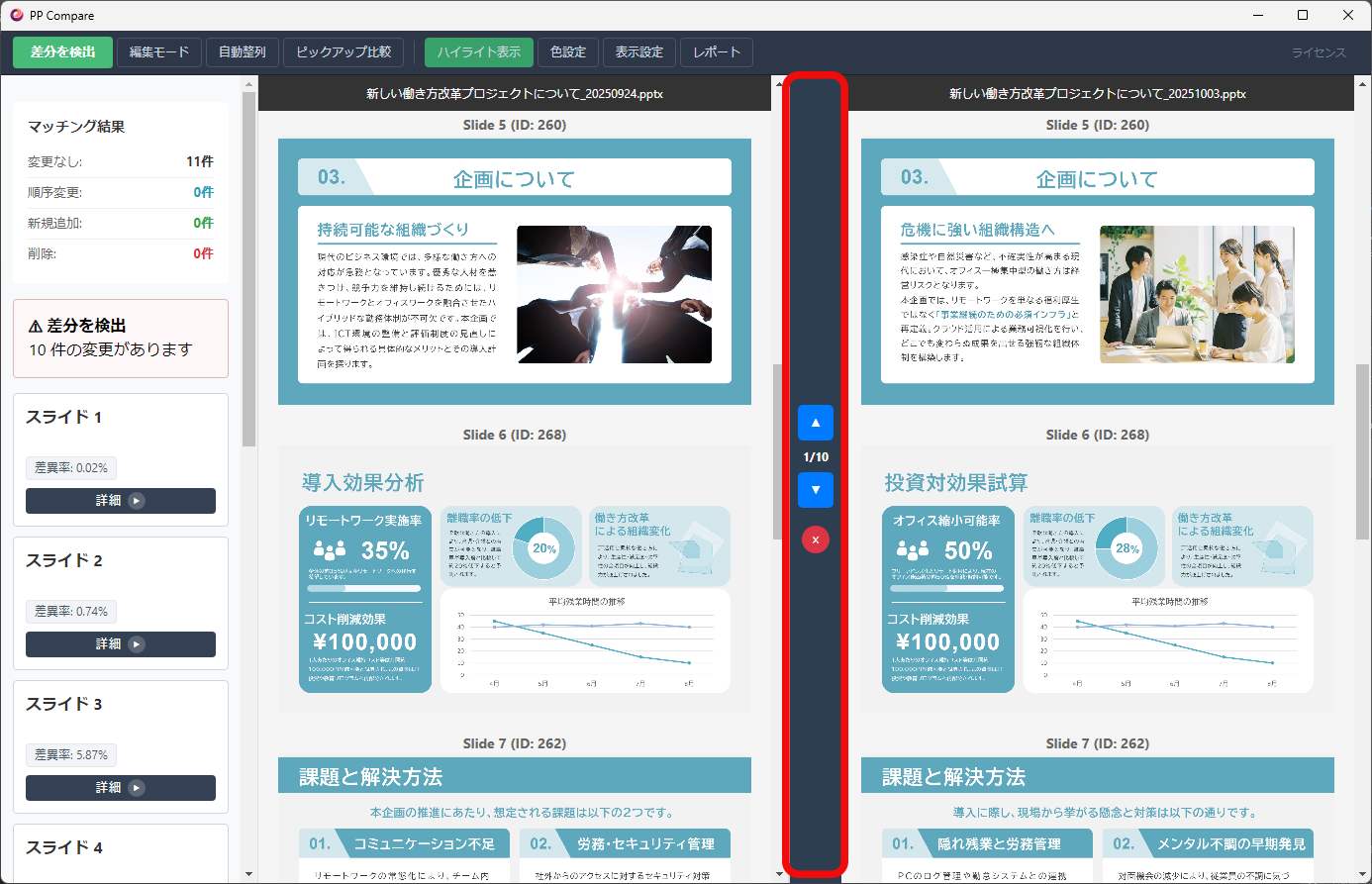Click sidebar scroll-up arrow at top
Image resolution: width=1372 pixels, height=884 pixels.
(x=248, y=85)
